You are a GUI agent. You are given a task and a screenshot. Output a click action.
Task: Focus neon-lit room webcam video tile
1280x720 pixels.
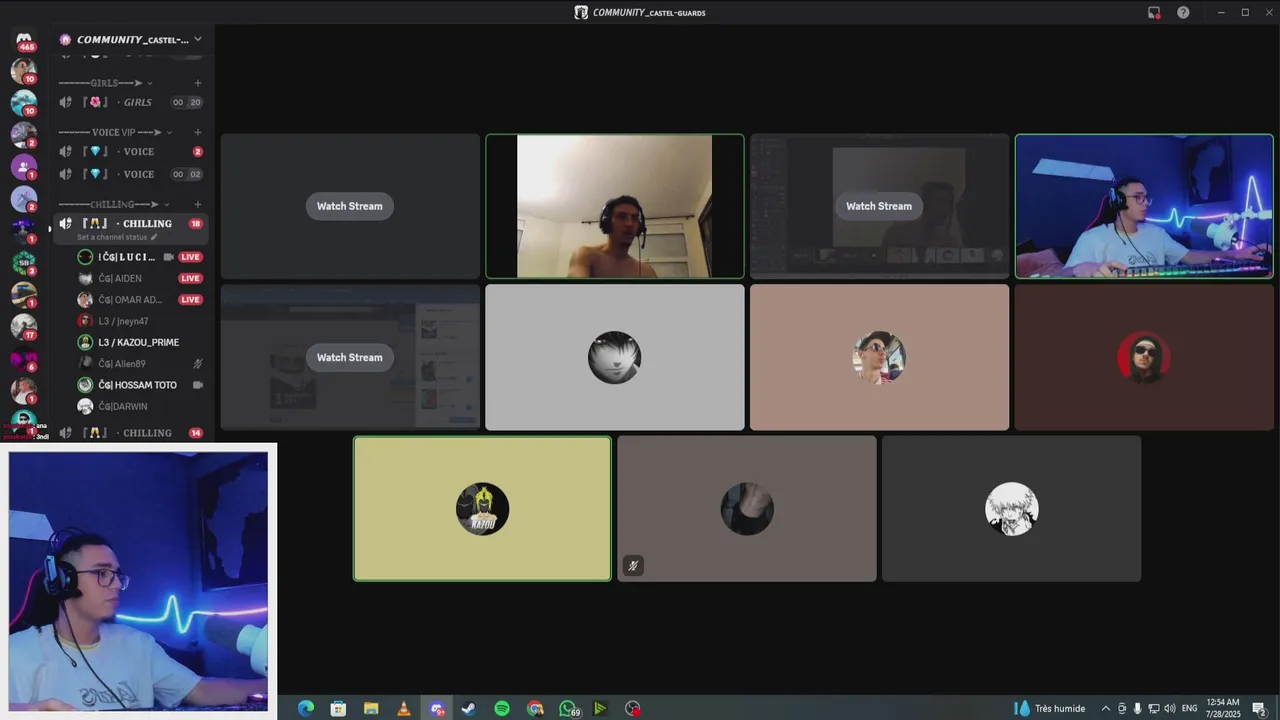pos(1144,206)
